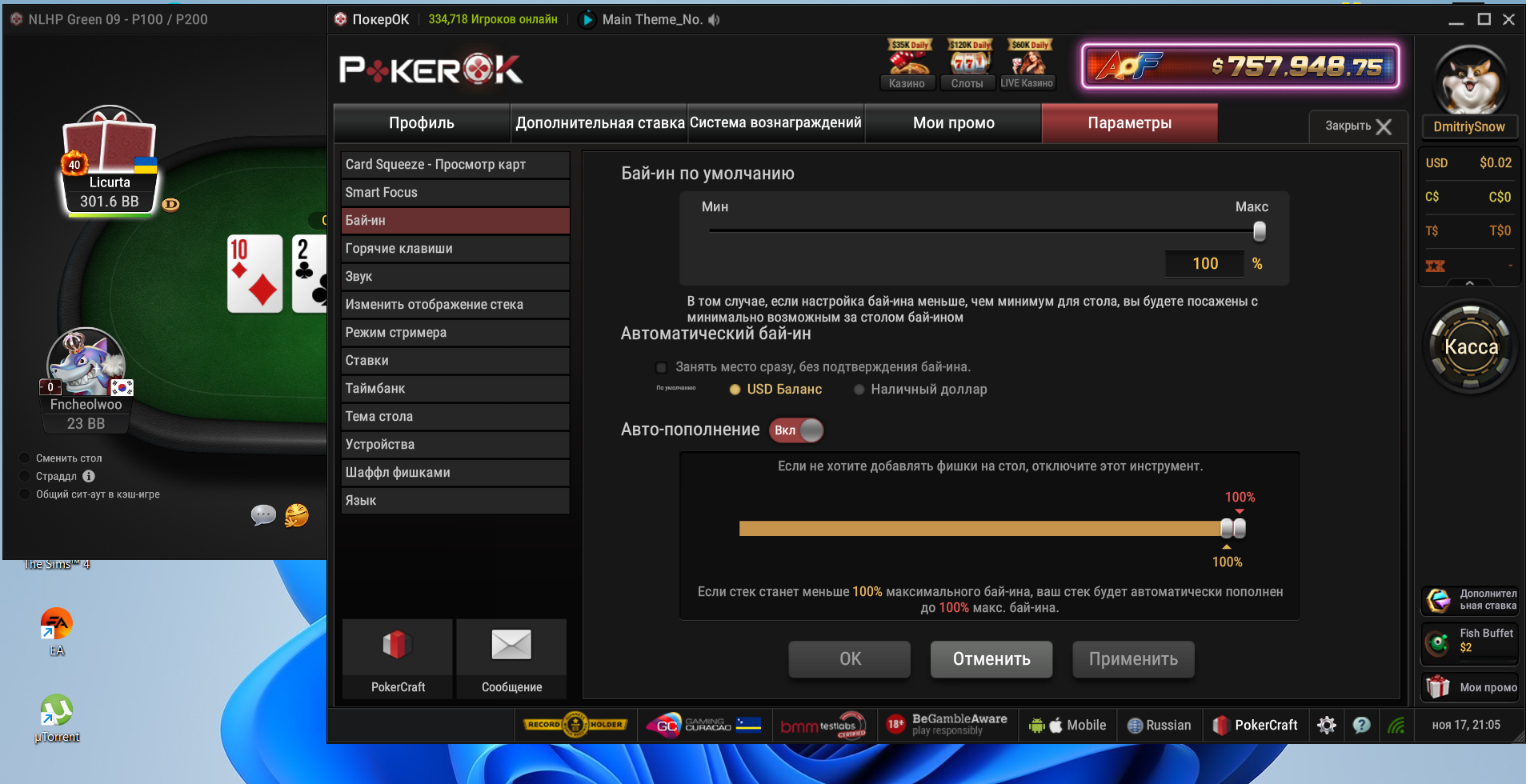Viewport: 1526px width, 784px height.
Task: Open the Язык settings section
Action: click(x=455, y=501)
